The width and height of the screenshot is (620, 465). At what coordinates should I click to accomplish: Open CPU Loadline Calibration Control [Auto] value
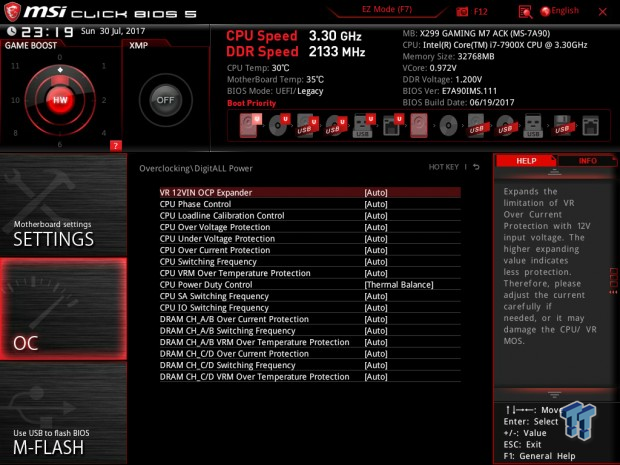(376, 215)
